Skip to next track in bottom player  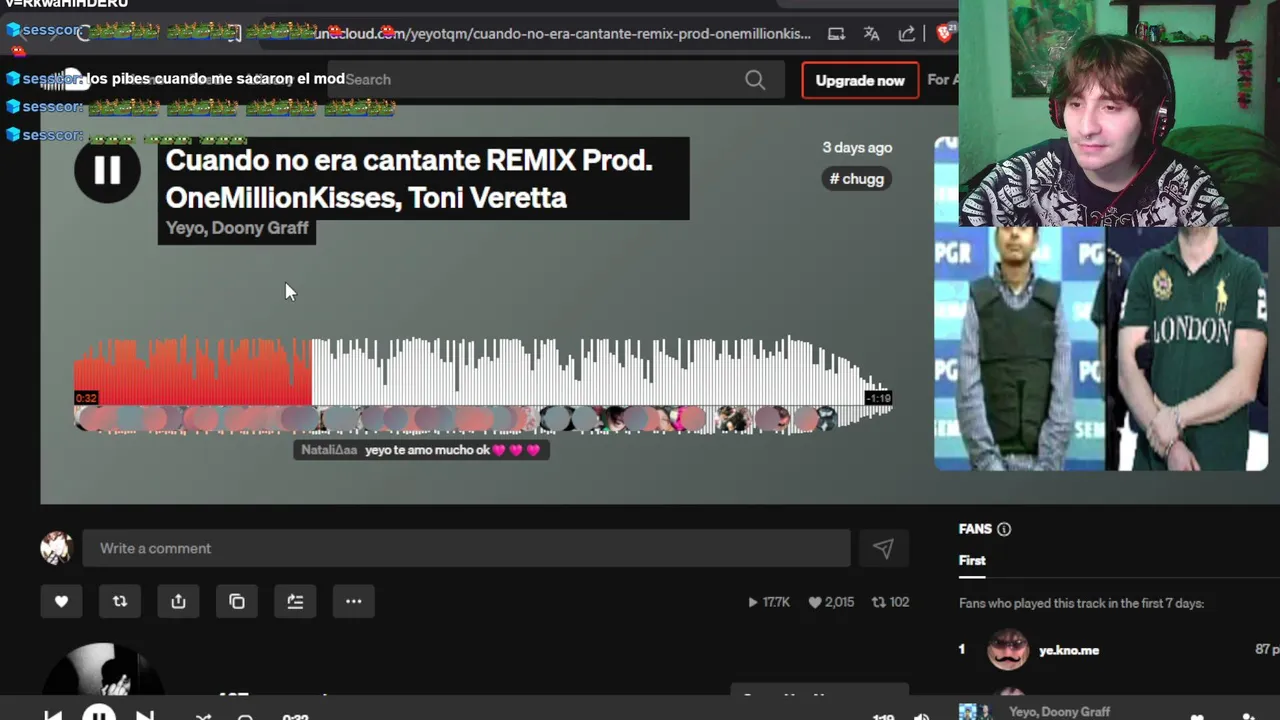pos(145,716)
